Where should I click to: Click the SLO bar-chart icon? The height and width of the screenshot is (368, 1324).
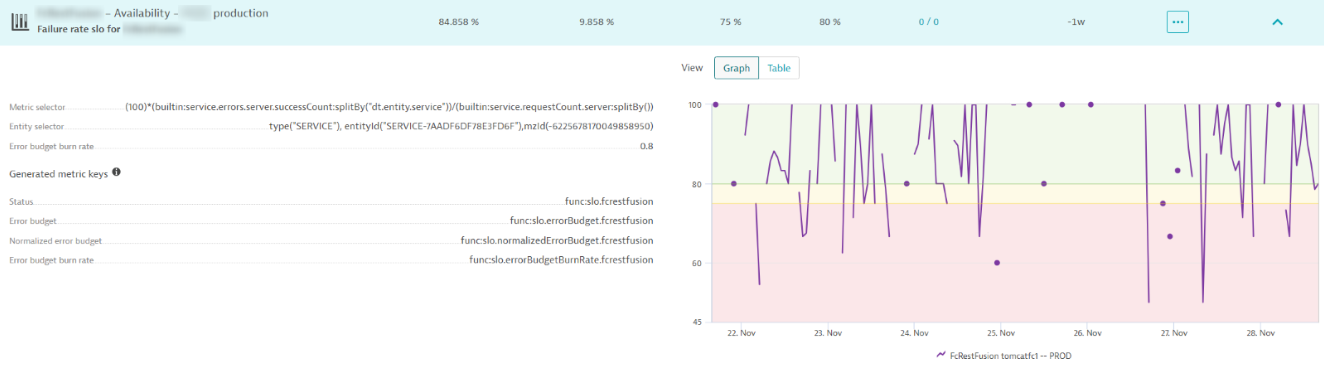click(x=19, y=22)
